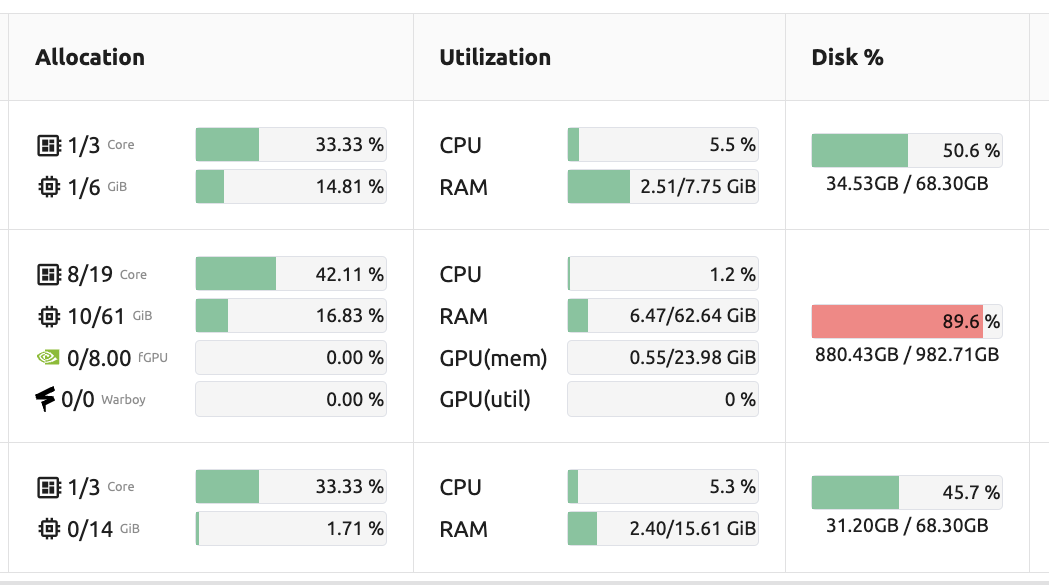Click the 6.47/62.64 GiB RAM utilization bar
Viewport: 1049px width, 585px height.
coord(662,316)
